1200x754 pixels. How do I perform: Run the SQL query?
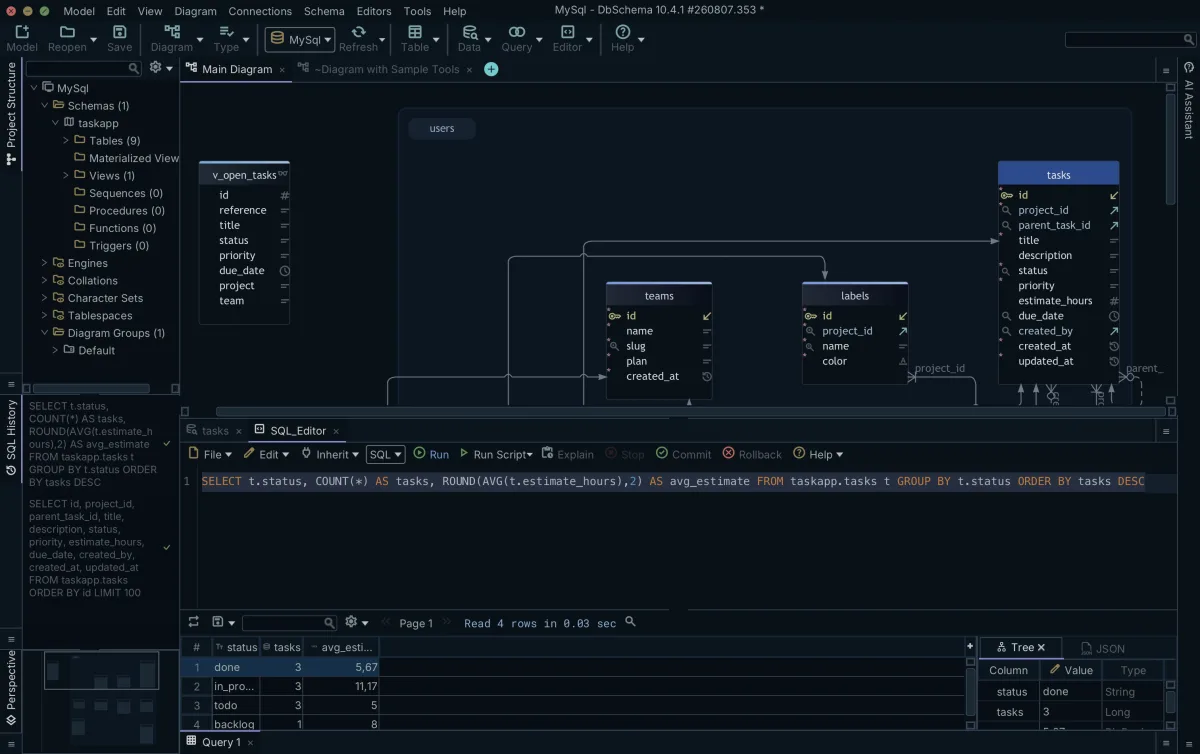click(431, 454)
